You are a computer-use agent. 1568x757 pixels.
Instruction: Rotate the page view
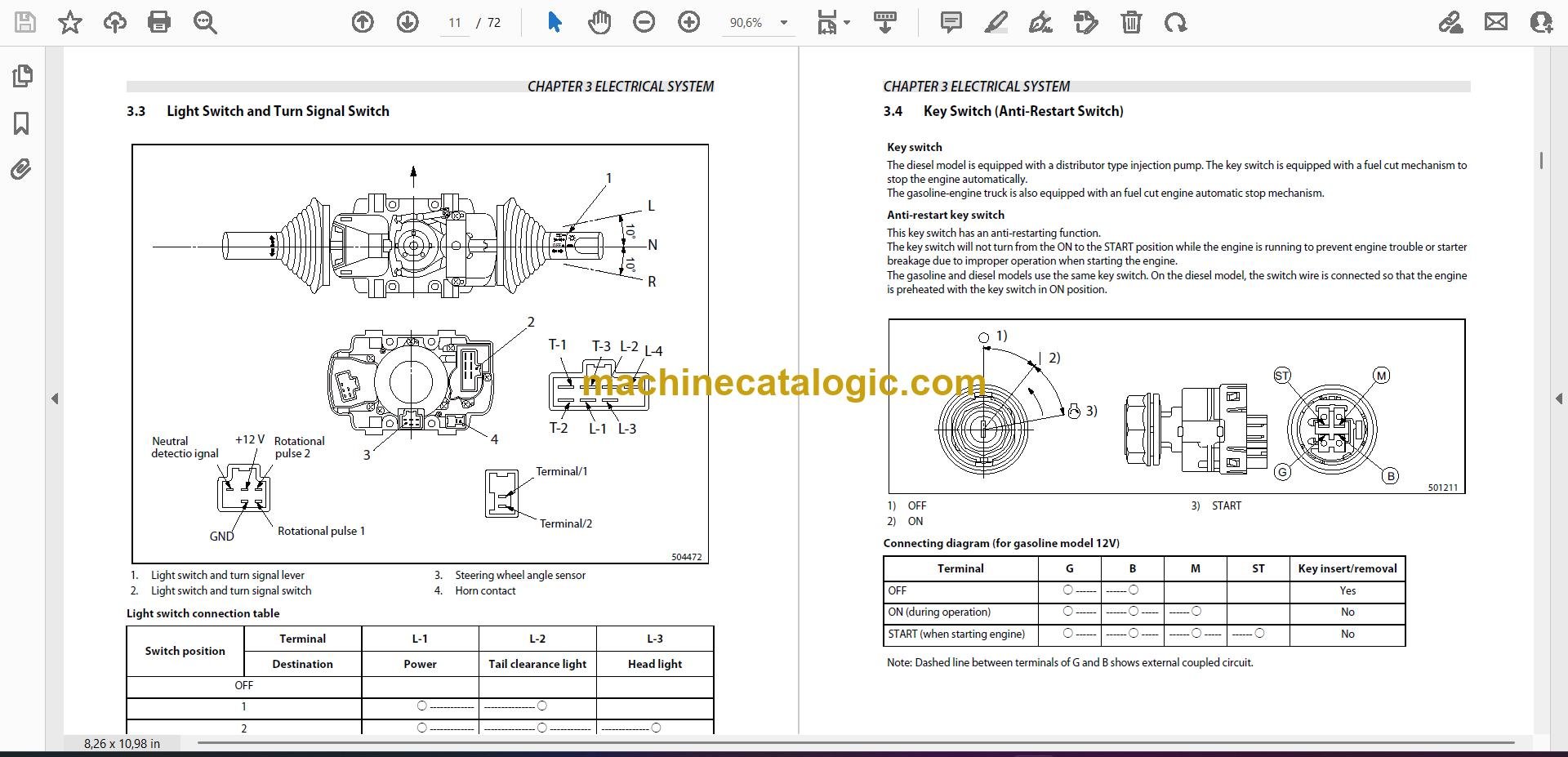point(1176,22)
